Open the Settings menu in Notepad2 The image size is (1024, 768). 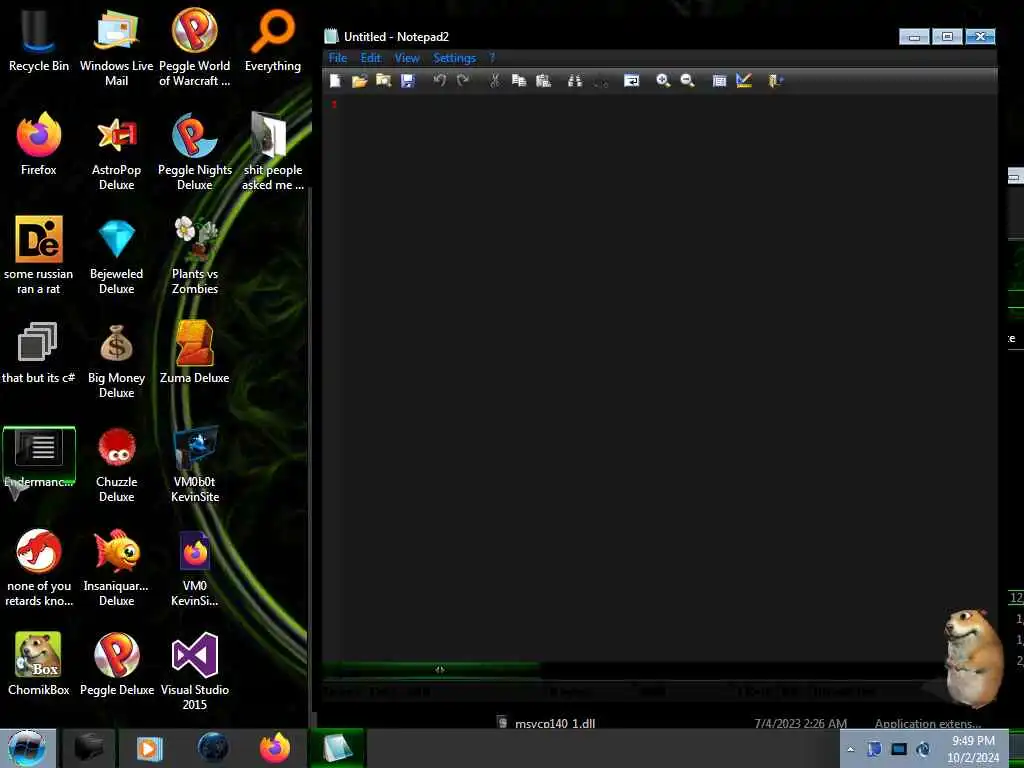click(x=455, y=58)
